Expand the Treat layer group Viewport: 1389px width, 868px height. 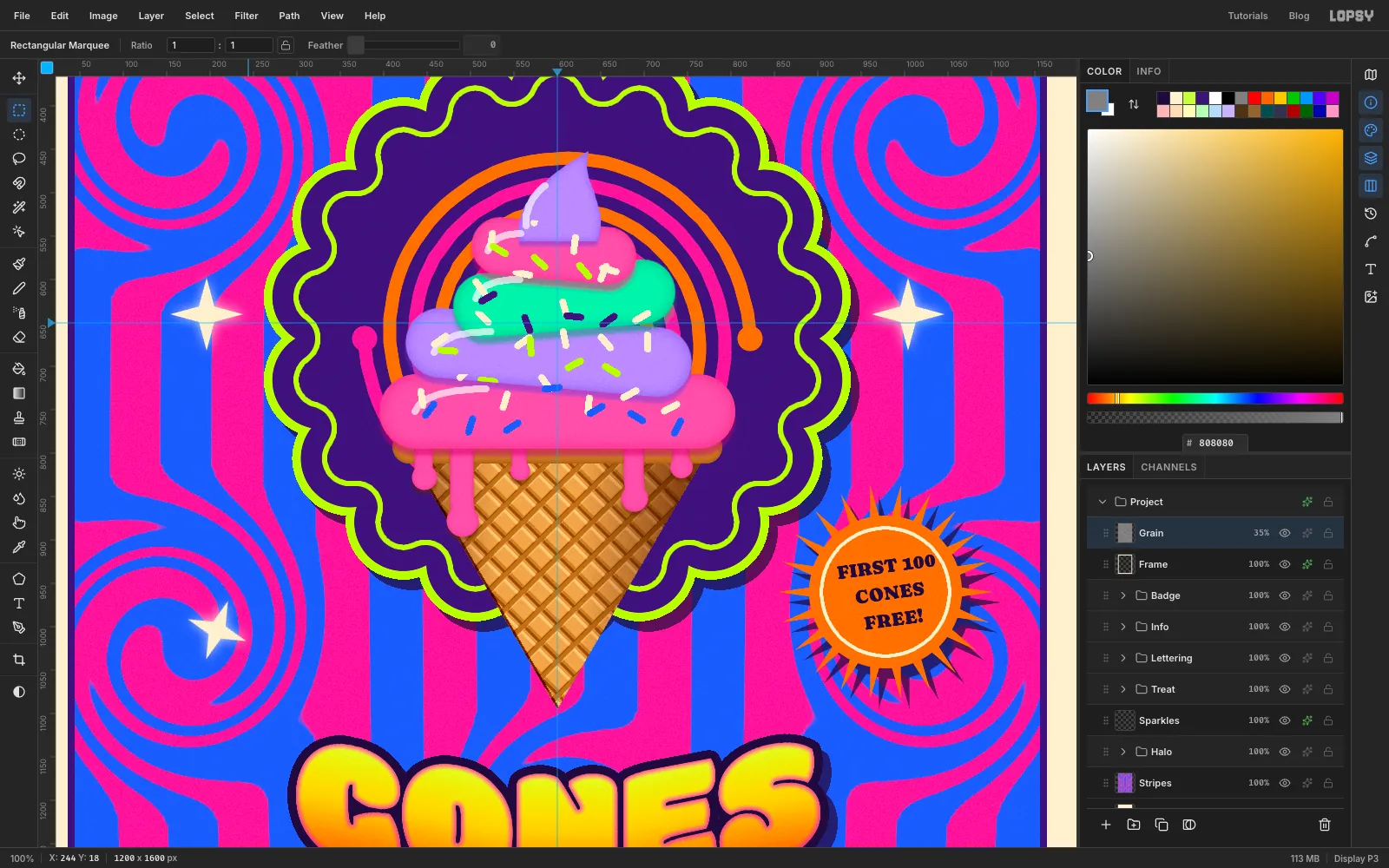[1123, 689]
